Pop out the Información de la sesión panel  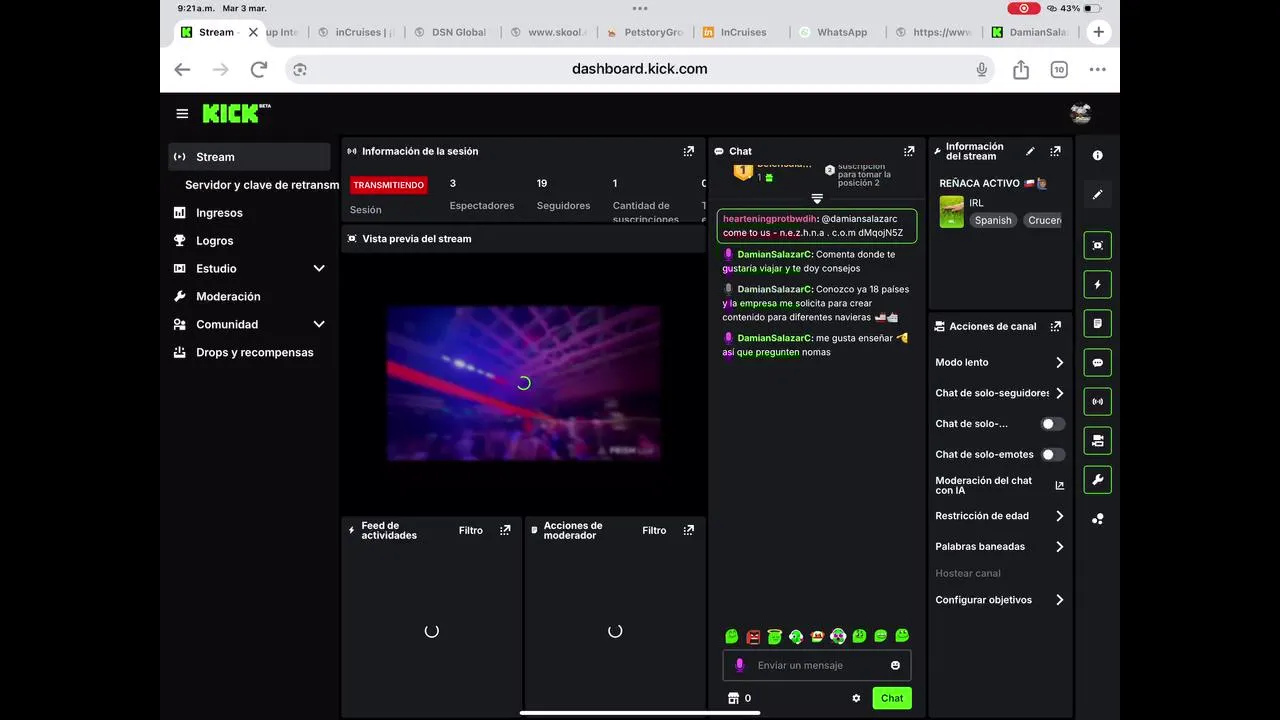click(x=688, y=152)
